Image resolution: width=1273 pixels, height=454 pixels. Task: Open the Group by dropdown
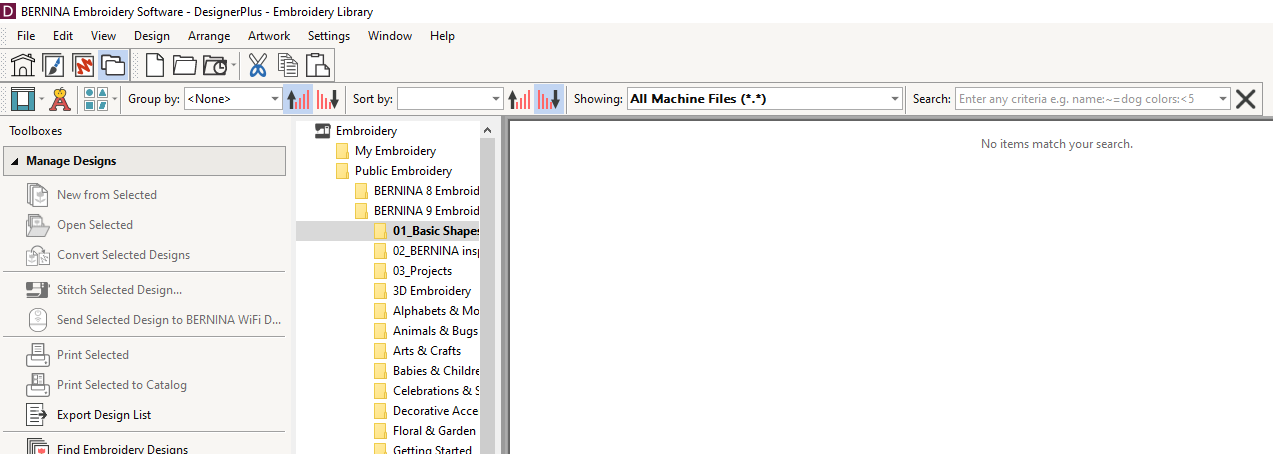pos(234,99)
